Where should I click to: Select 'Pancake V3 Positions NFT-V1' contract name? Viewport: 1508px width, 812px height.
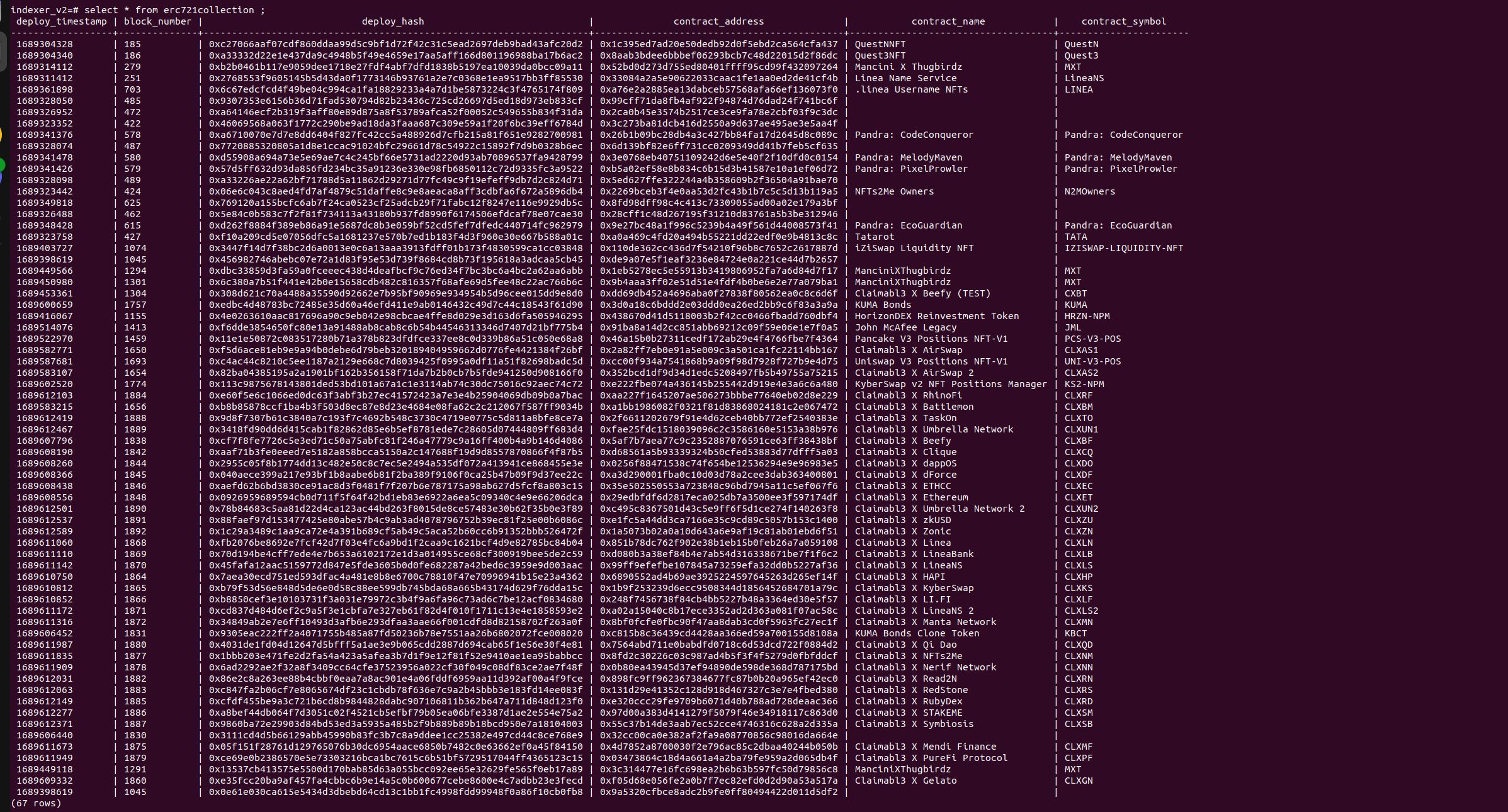pos(931,339)
